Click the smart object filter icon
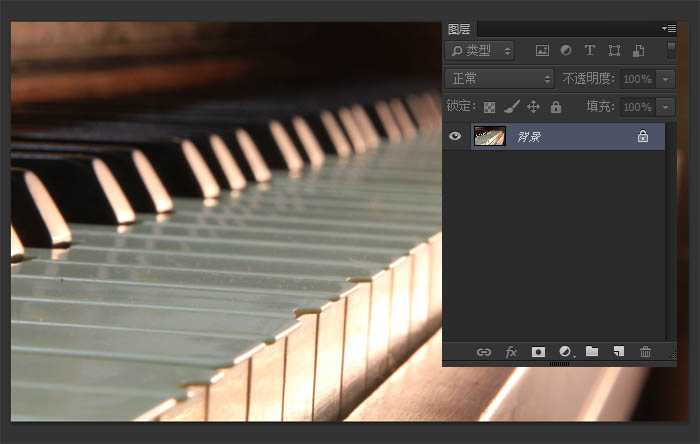Screen dimensions: 700x444 tap(637, 50)
